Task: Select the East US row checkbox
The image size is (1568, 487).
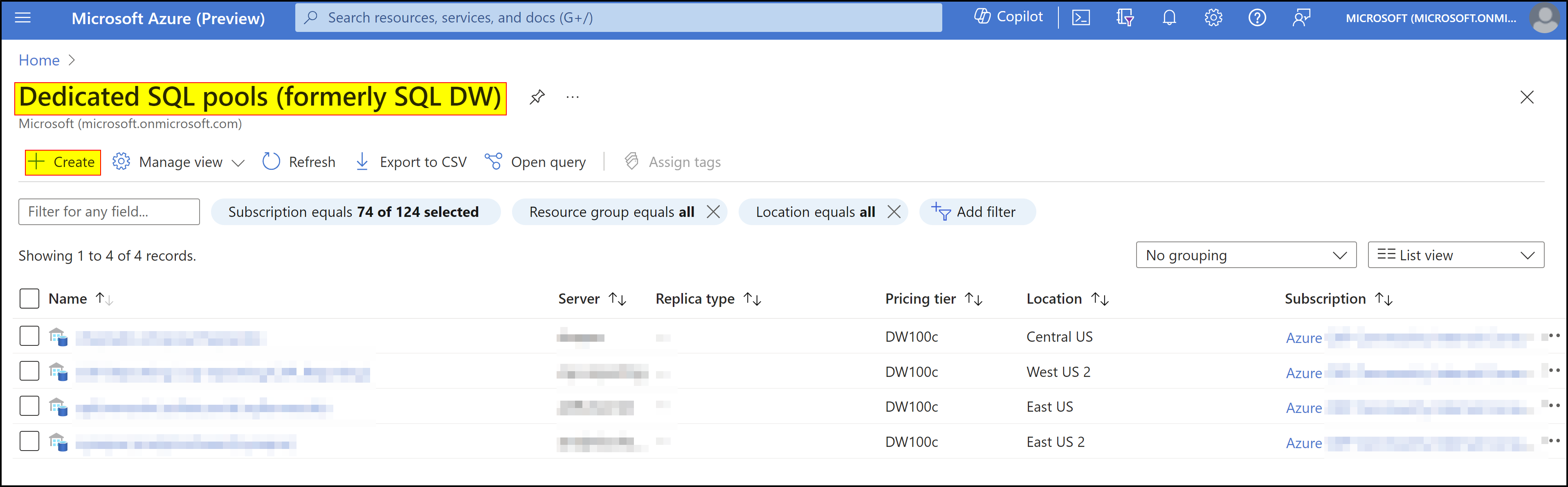Action: 29,406
